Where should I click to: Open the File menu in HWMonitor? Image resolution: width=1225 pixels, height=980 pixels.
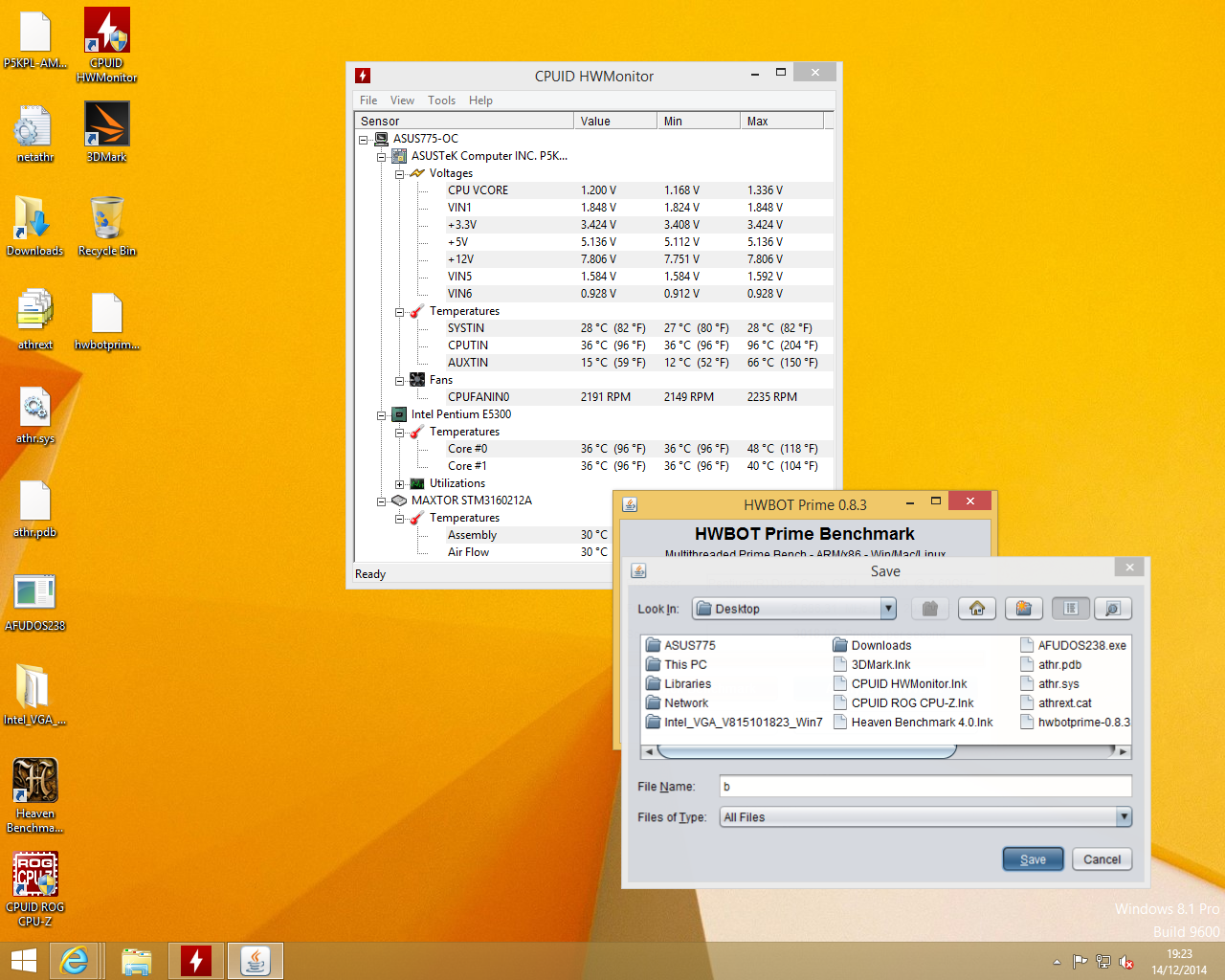coord(368,100)
